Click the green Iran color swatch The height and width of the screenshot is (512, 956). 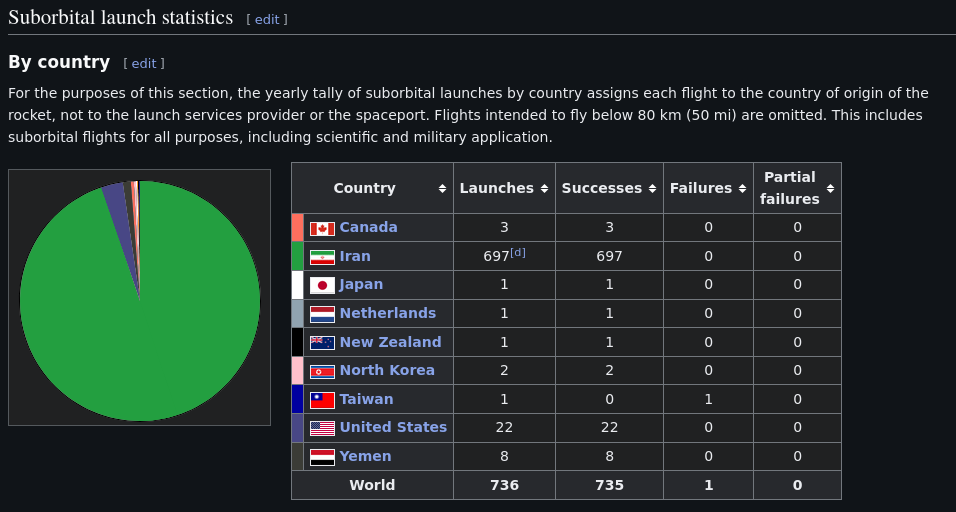(x=297, y=256)
